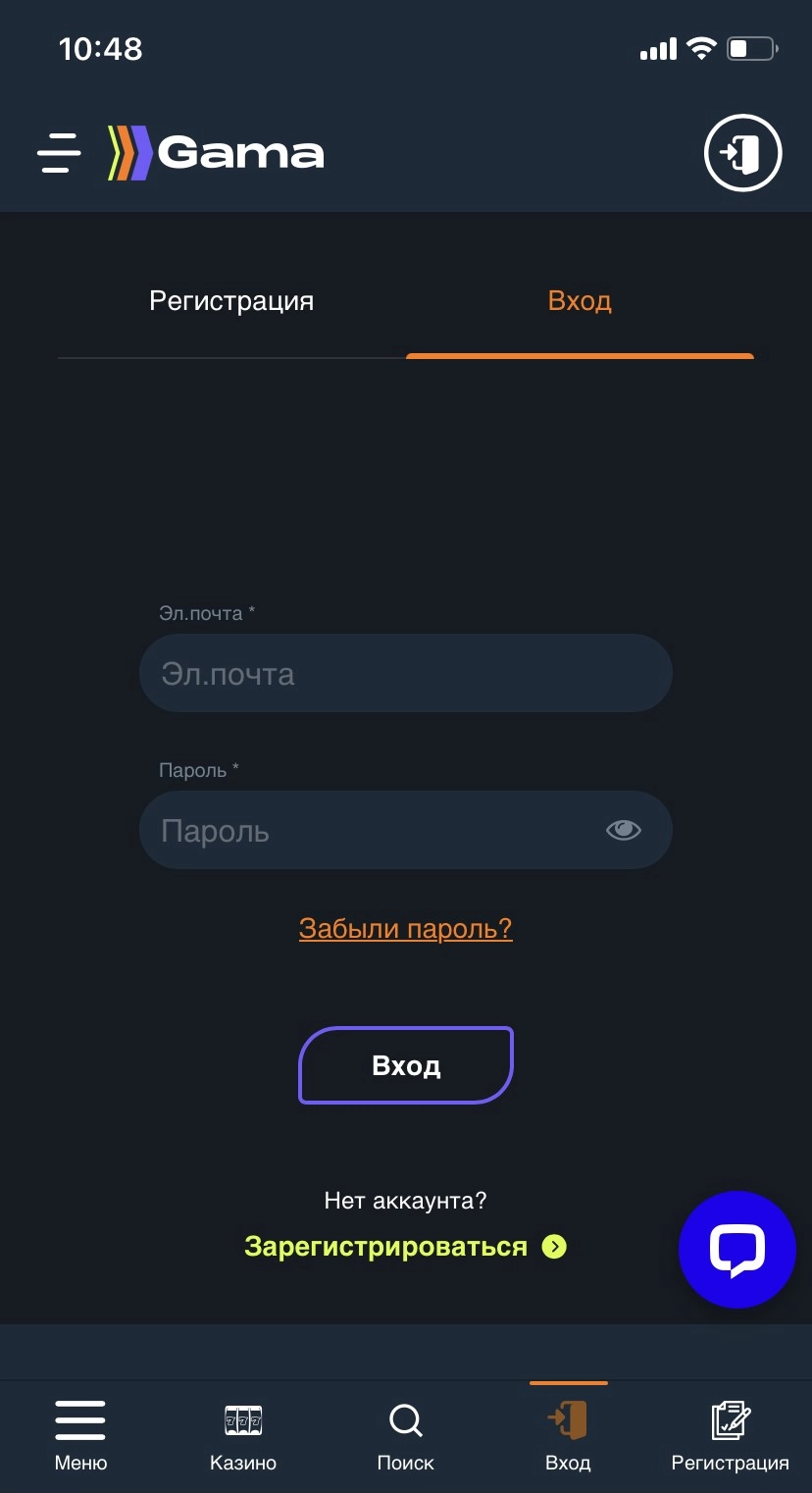Image resolution: width=812 pixels, height=1493 pixels.
Task: Click the status bar battery indicator
Action: [x=750, y=48]
